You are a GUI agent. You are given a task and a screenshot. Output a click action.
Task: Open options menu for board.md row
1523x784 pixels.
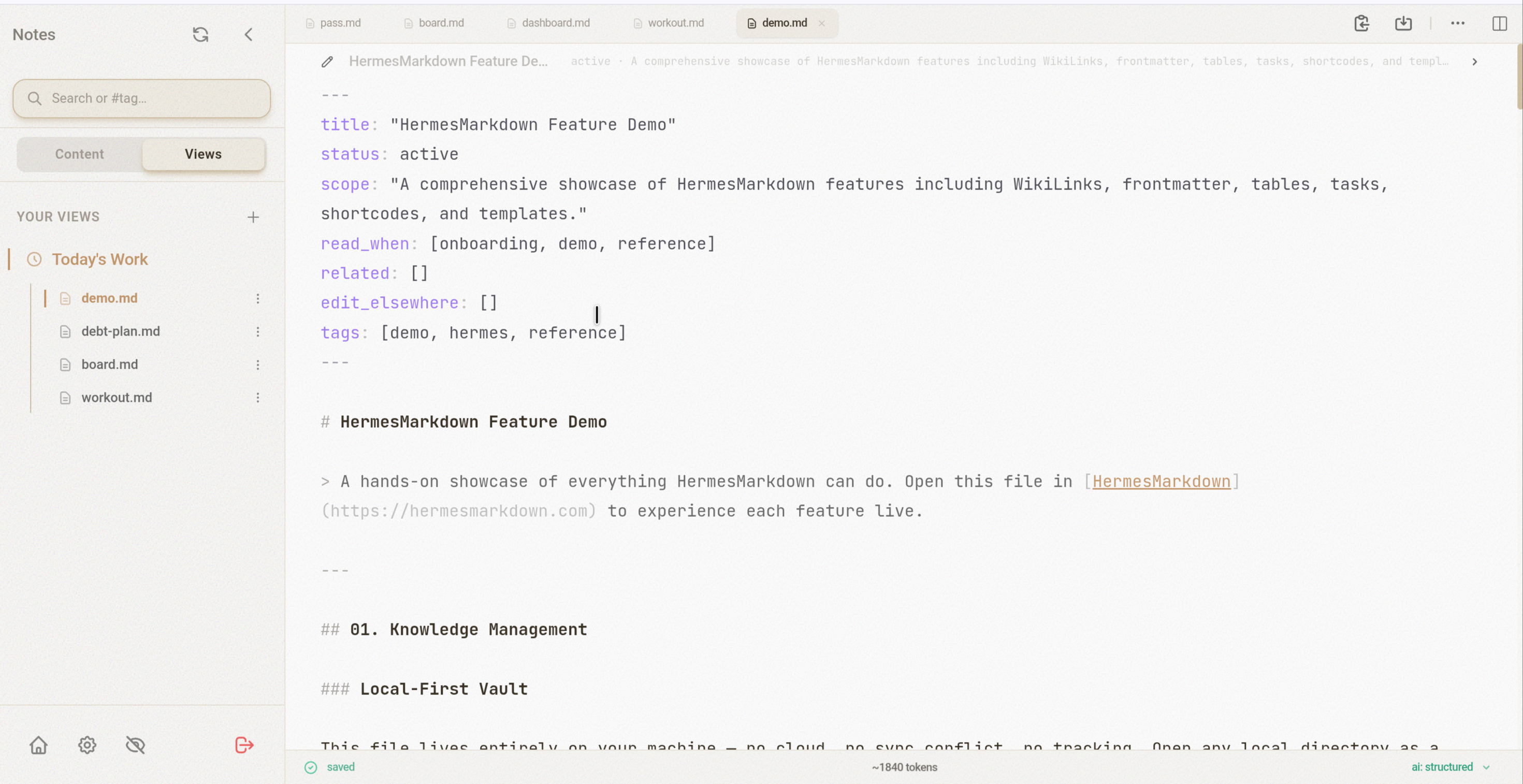tap(258, 365)
